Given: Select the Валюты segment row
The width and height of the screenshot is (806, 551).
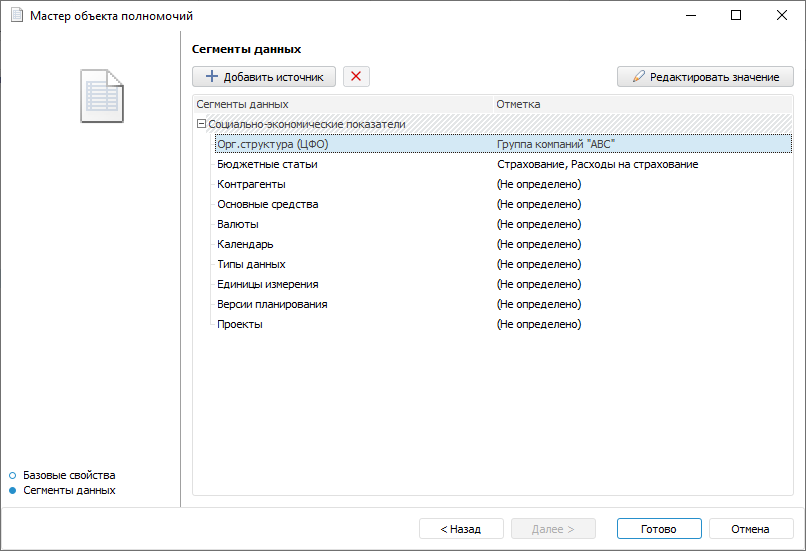Looking at the screenshot, I should (x=238, y=224).
